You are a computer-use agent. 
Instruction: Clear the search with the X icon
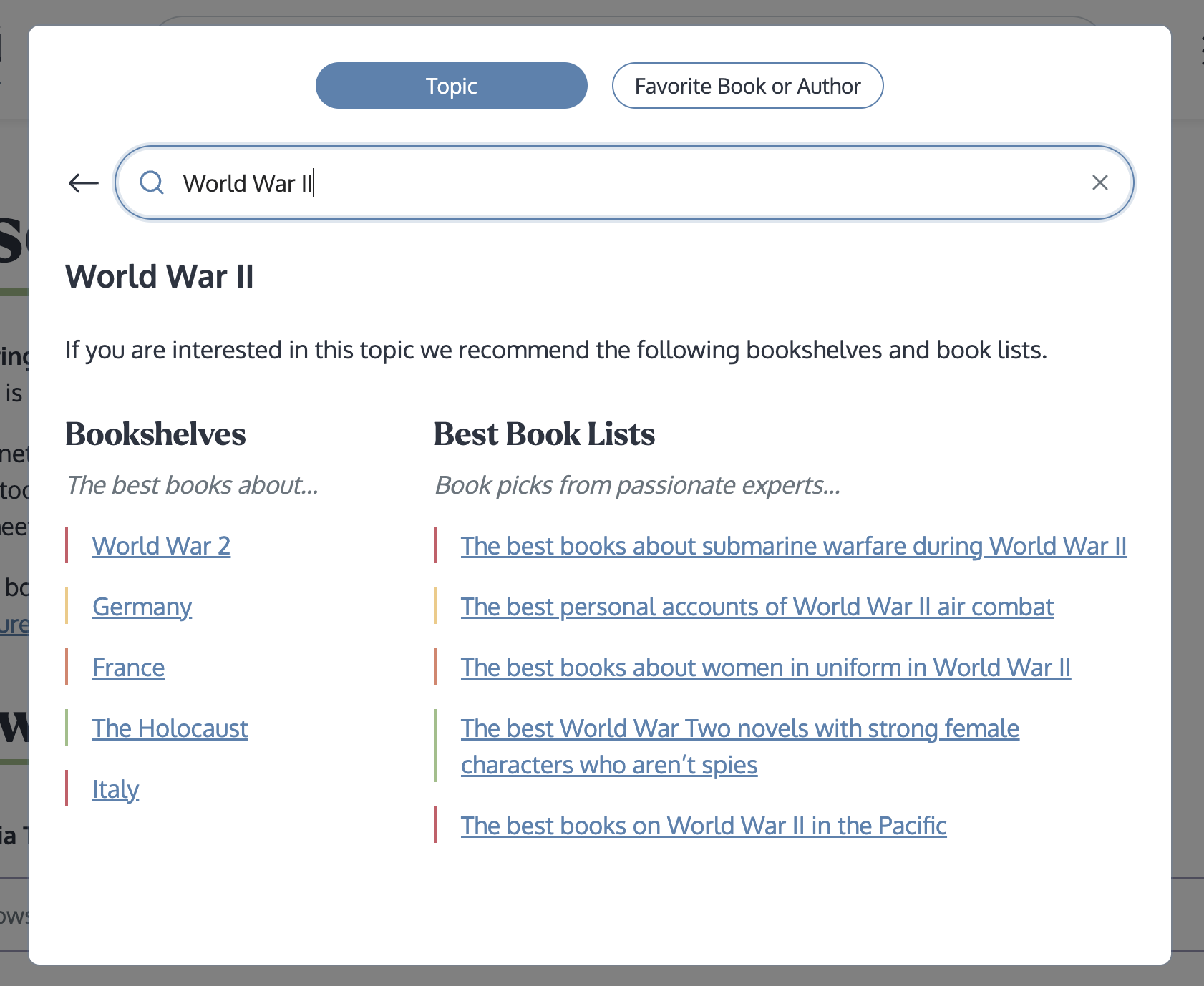(x=1099, y=183)
